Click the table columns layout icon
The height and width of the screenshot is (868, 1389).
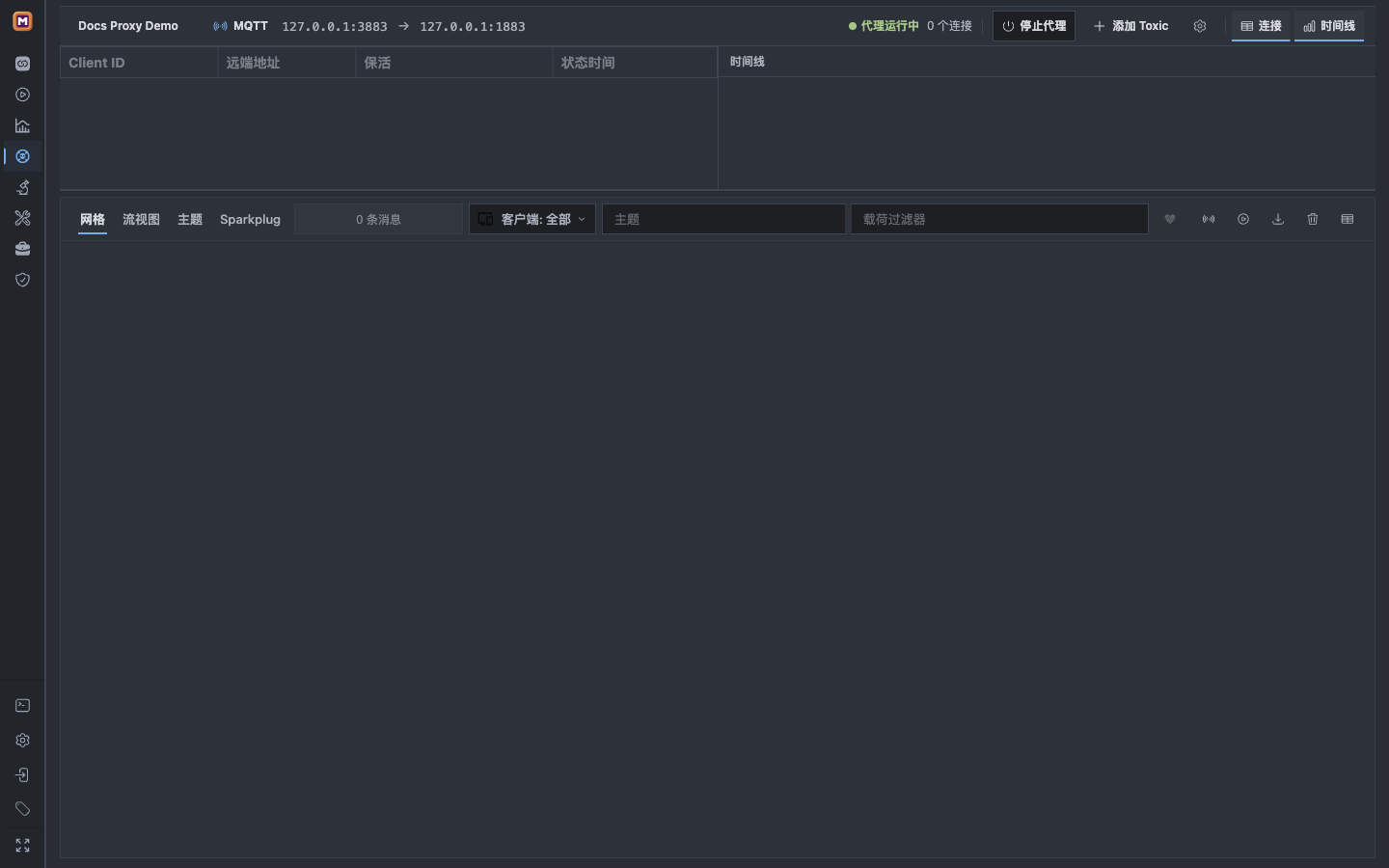[1348, 219]
